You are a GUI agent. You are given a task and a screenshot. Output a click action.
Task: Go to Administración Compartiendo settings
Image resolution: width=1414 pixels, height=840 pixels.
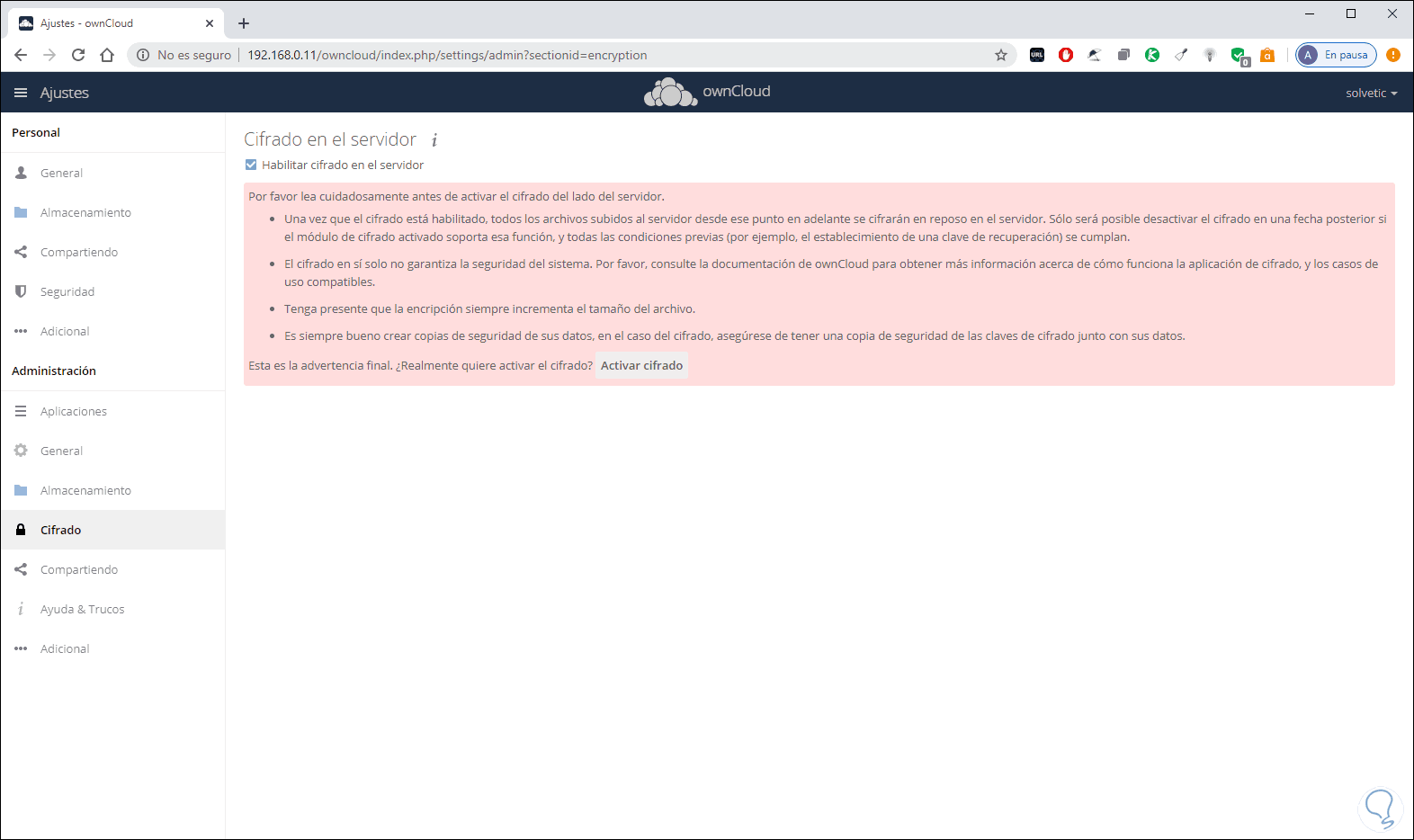click(x=112, y=569)
